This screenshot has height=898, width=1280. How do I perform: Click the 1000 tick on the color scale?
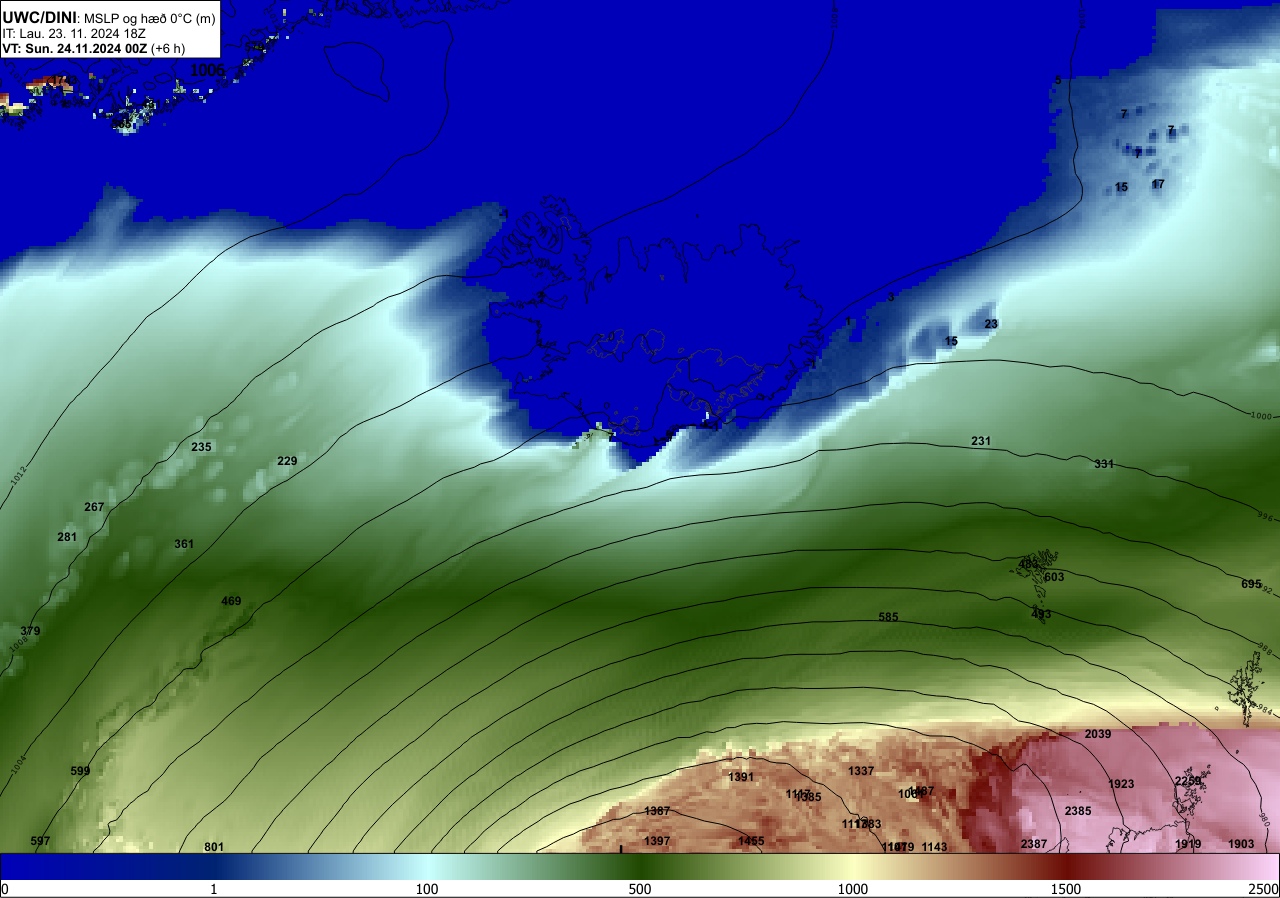click(x=853, y=889)
